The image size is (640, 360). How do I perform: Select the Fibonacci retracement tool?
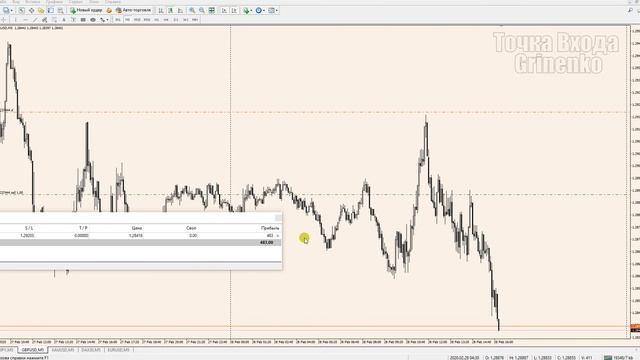[54, 20]
